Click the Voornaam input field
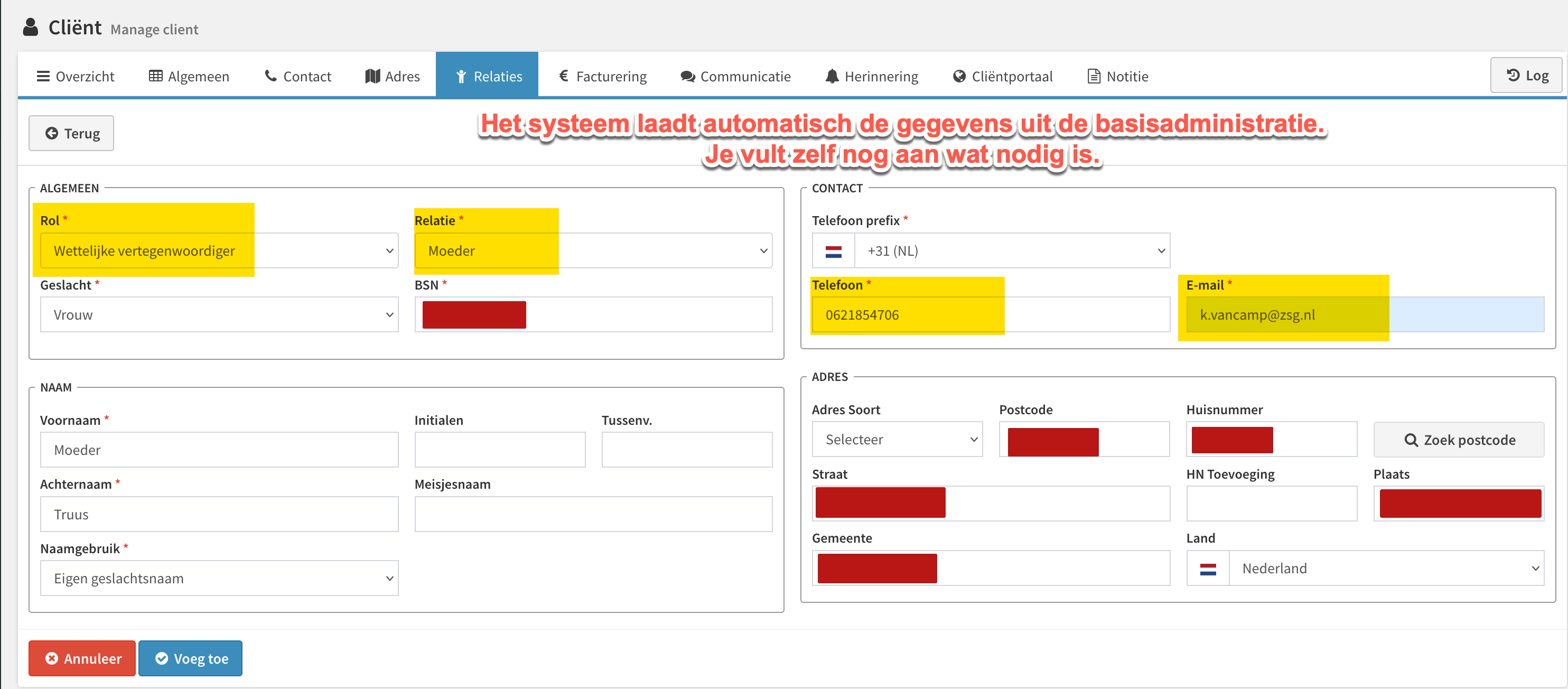1568x689 pixels. tap(219, 450)
